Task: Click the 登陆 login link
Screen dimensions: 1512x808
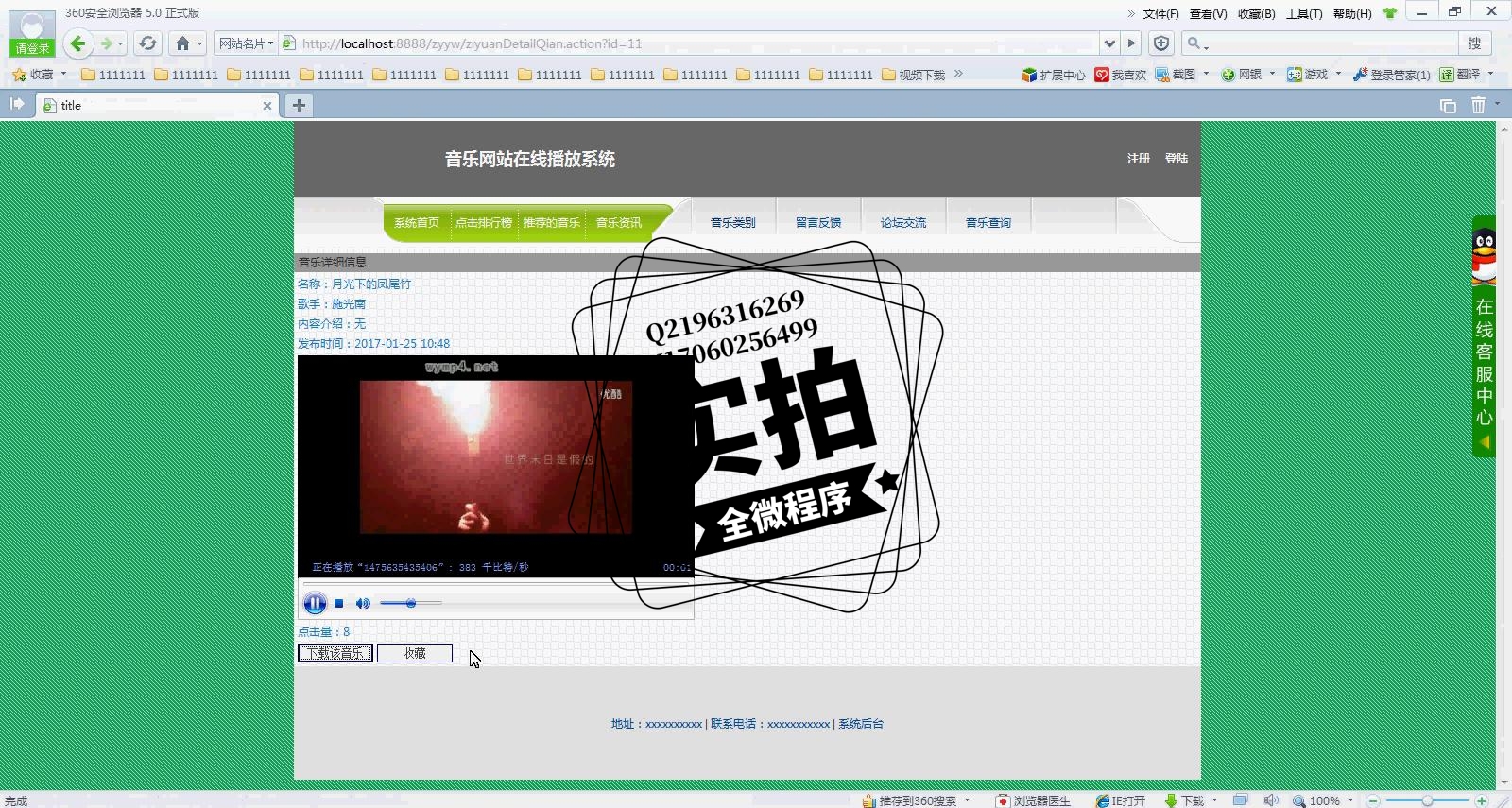Action: [x=1177, y=159]
